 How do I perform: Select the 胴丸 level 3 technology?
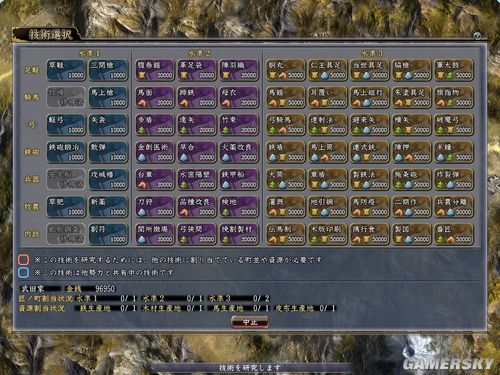286,70
